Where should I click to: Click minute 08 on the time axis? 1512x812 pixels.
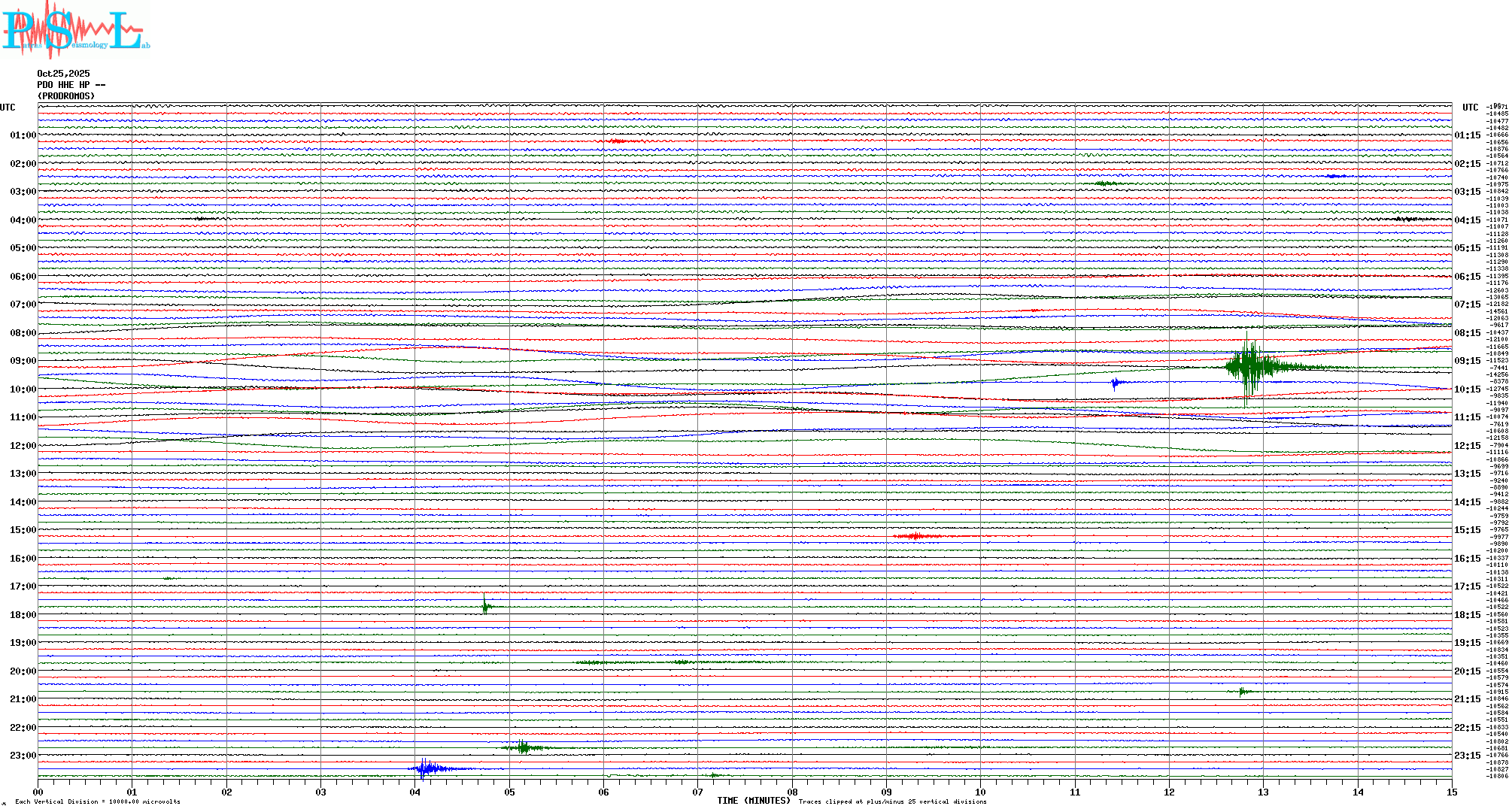click(x=792, y=792)
